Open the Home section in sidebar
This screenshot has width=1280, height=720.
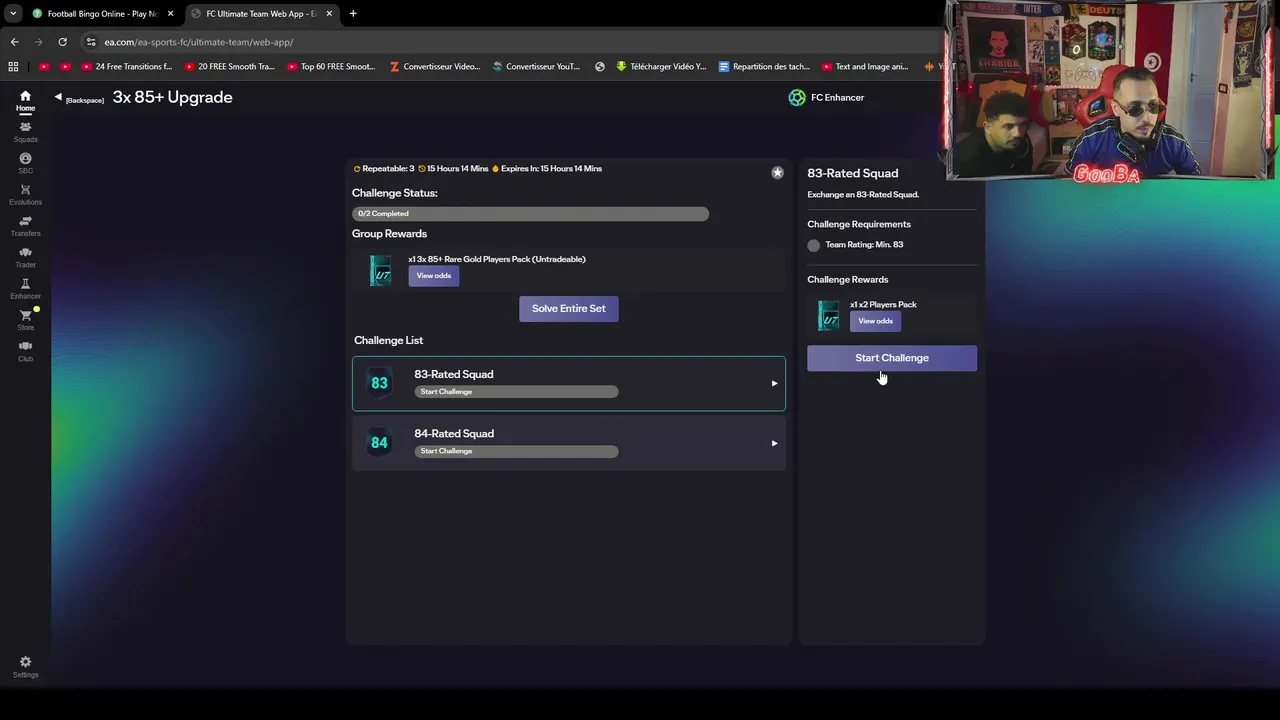tap(25, 101)
